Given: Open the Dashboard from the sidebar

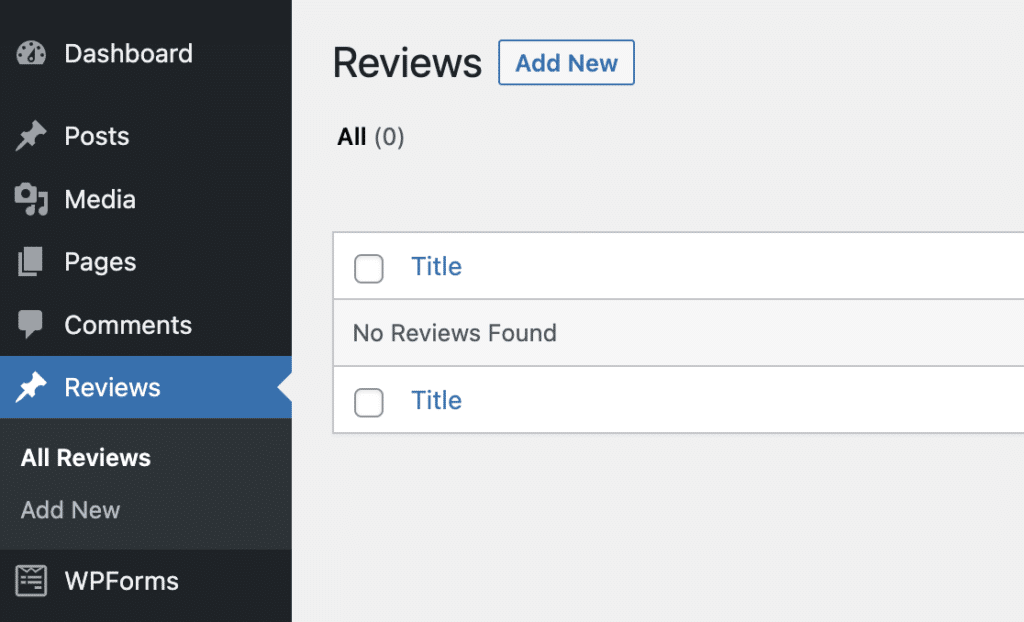Looking at the screenshot, I should click(128, 53).
